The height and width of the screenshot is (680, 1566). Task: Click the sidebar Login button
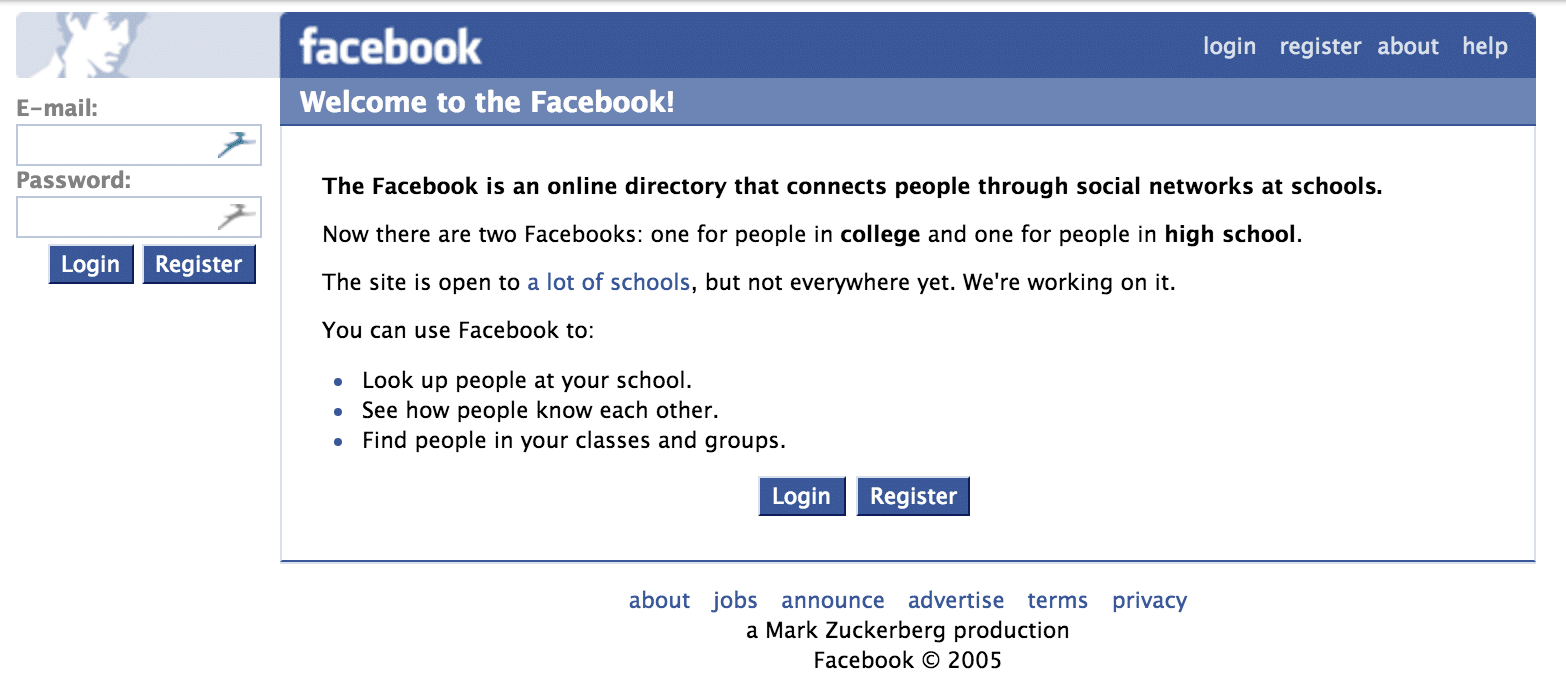tap(91, 265)
